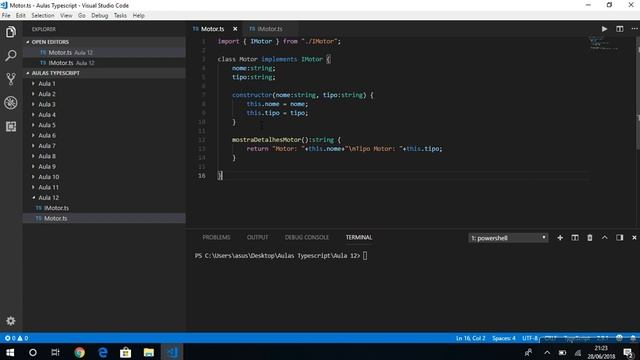Screen dimensions: 640x360
Task: Close the terminal panel
Action: point(634,238)
